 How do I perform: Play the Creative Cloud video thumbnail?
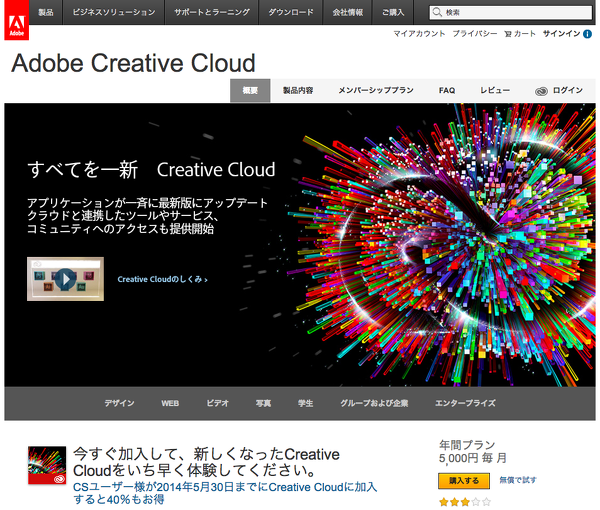click(x=65, y=279)
